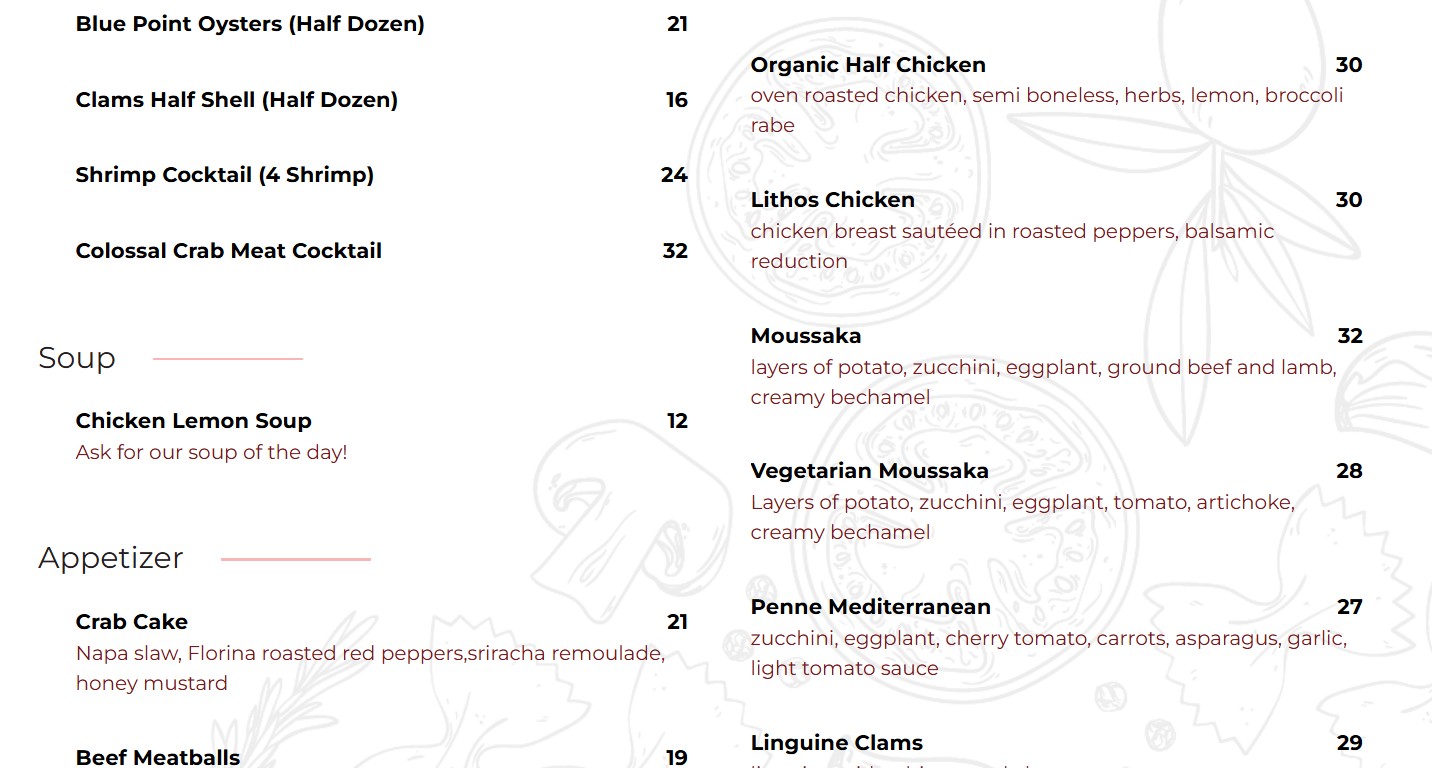Click the Appetizer section heading
Screen dimensions: 1432x768
coord(111,558)
